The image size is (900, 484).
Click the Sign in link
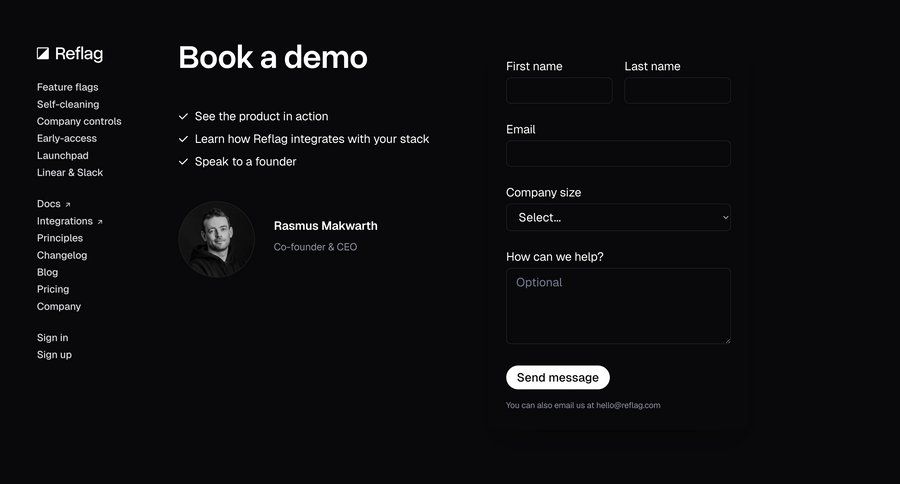tap(52, 337)
